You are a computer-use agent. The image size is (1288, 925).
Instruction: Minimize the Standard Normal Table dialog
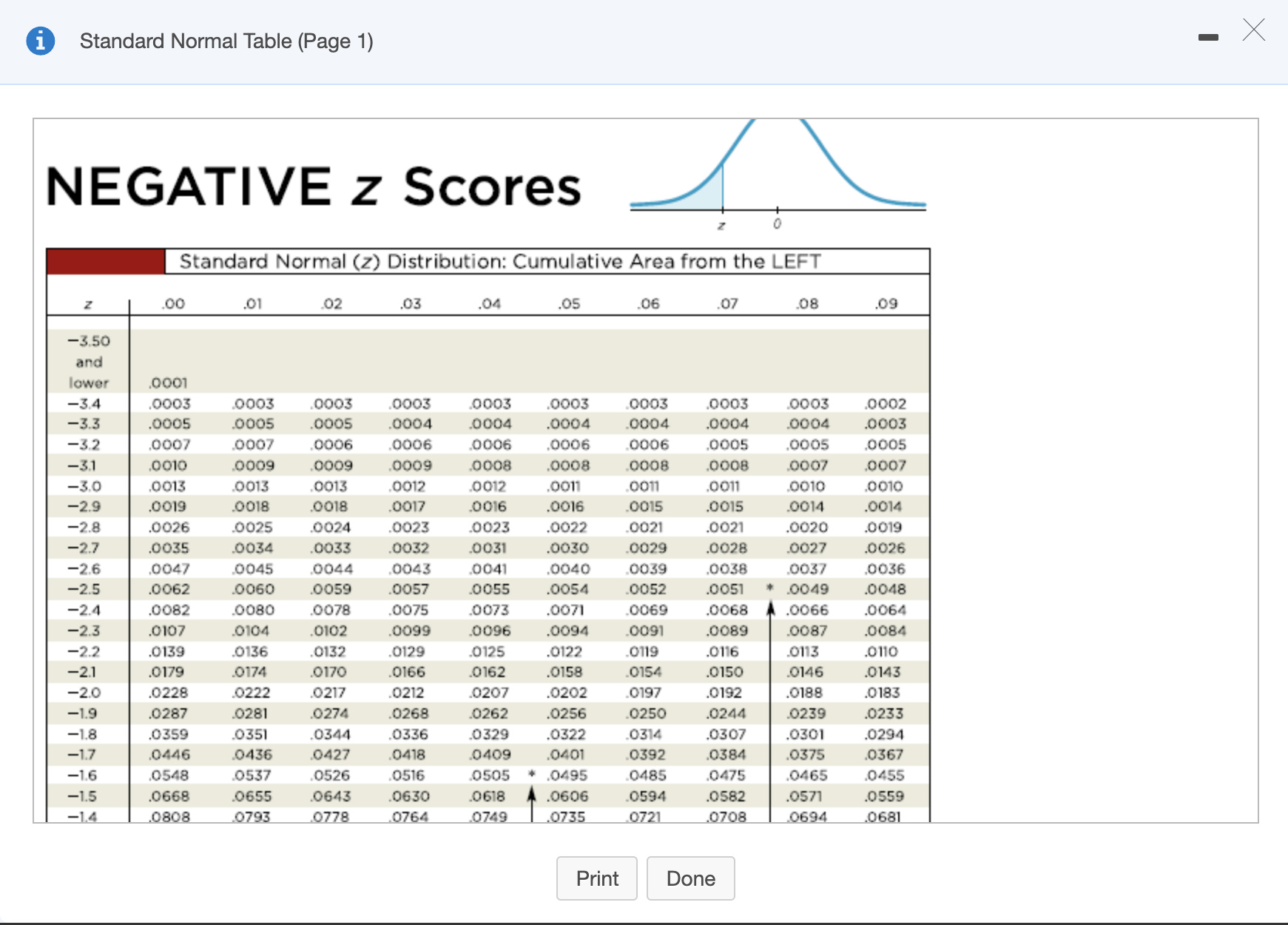click(x=1208, y=38)
